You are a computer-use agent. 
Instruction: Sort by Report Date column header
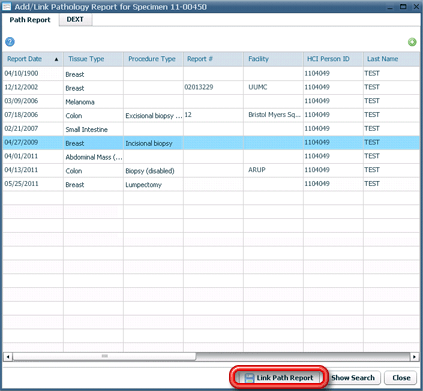tap(33, 59)
